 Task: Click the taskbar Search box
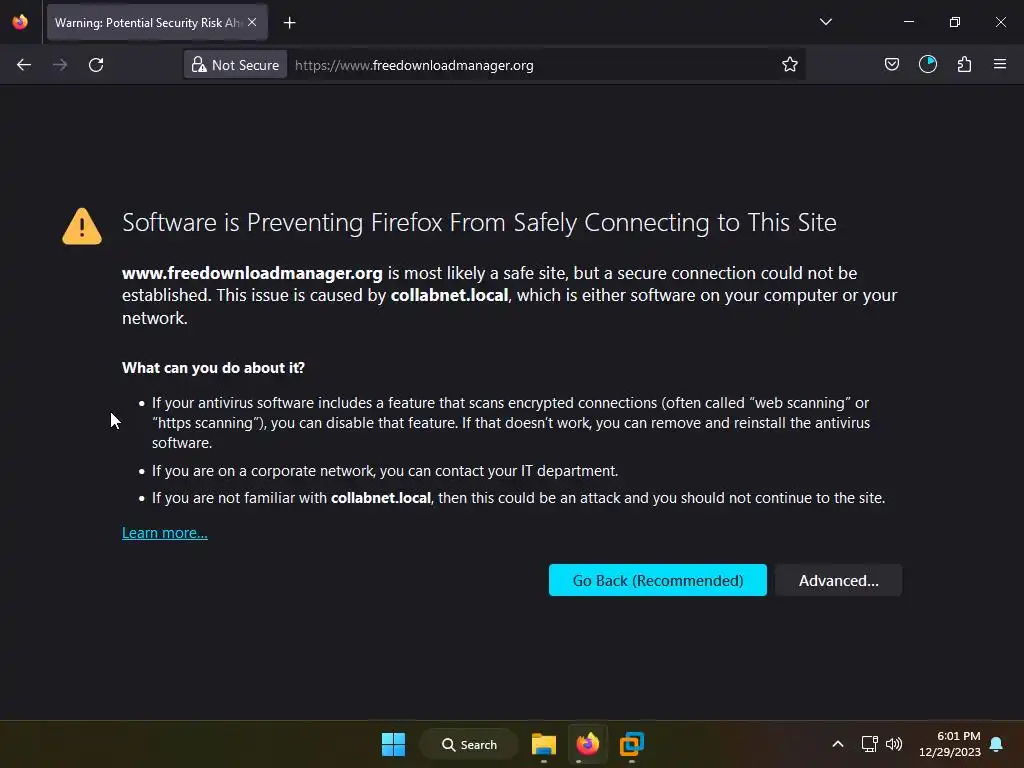(469, 744)
